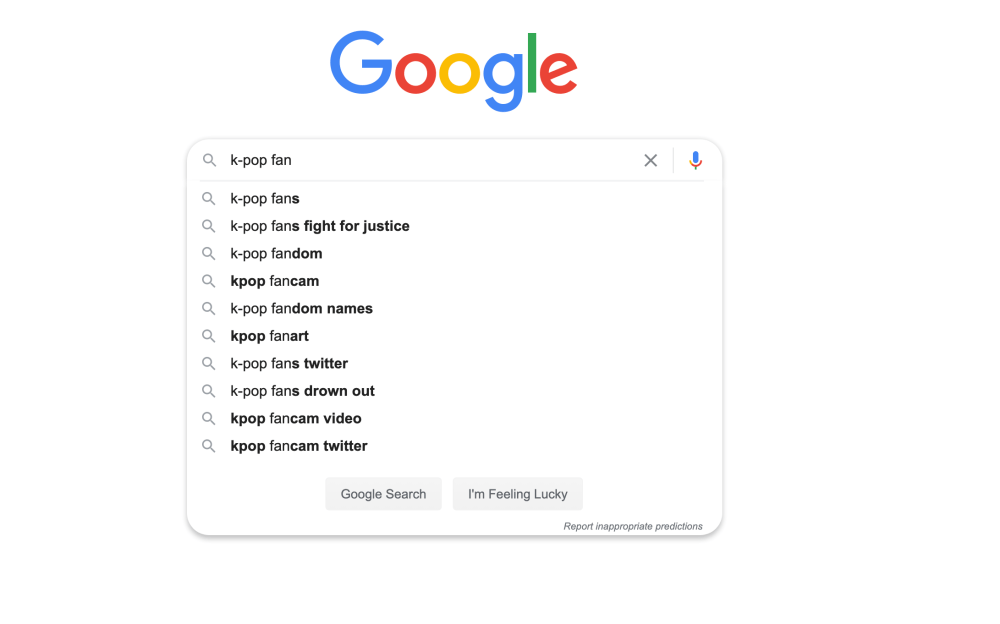Choose 'k-pop fans drown out' from suggestions
The image size is (1000, 624).
[x=302, y=390]
